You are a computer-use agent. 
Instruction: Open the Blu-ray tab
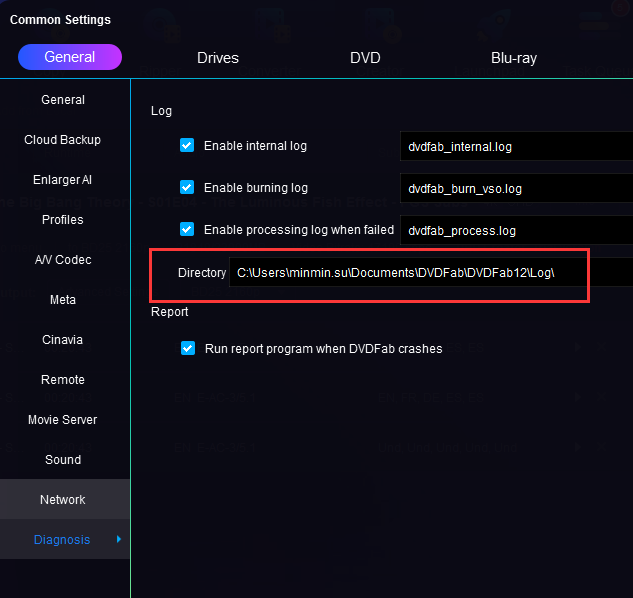(513, 58)
